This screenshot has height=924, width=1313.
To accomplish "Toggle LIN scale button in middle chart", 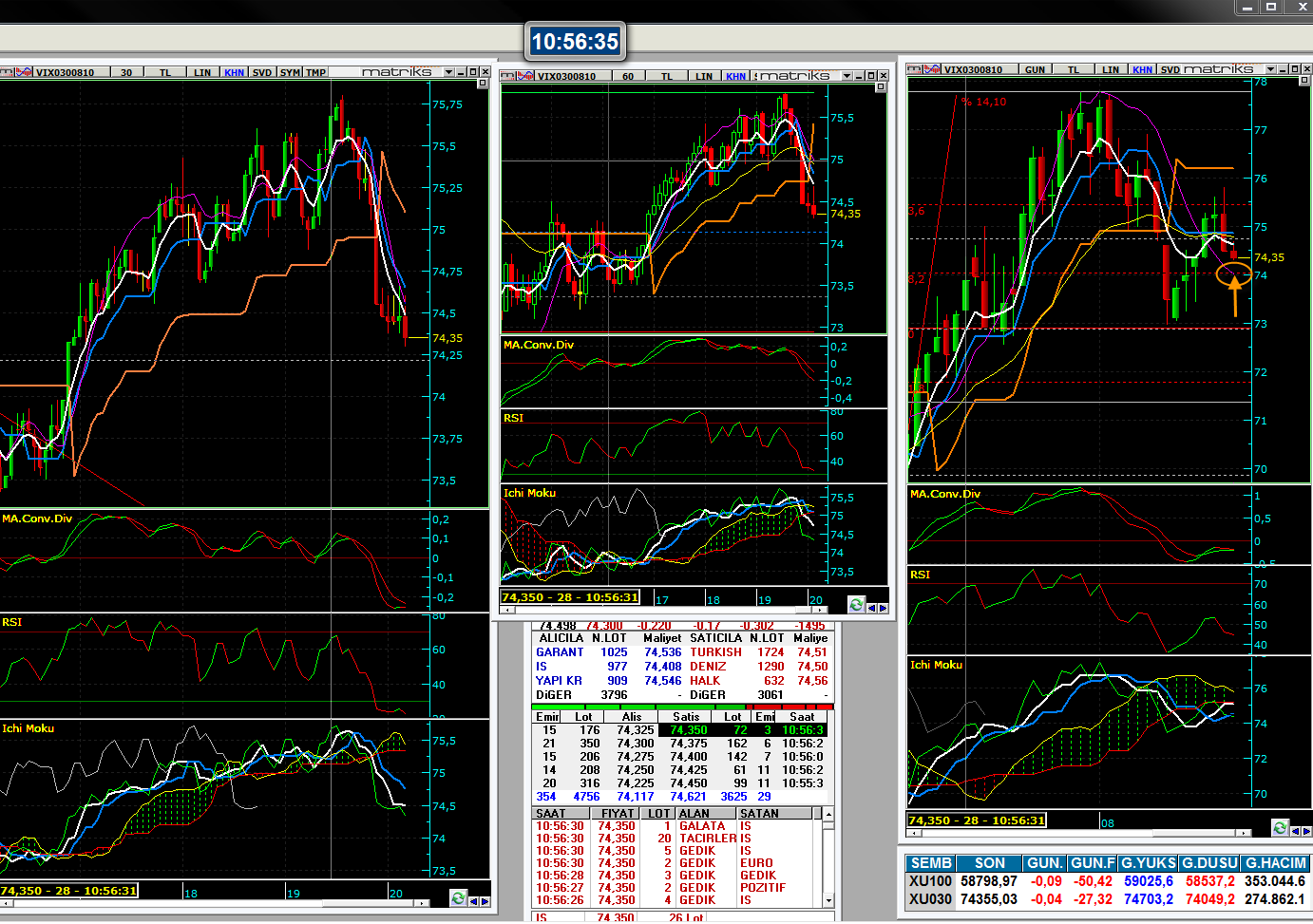I will (x=703, y=76).
